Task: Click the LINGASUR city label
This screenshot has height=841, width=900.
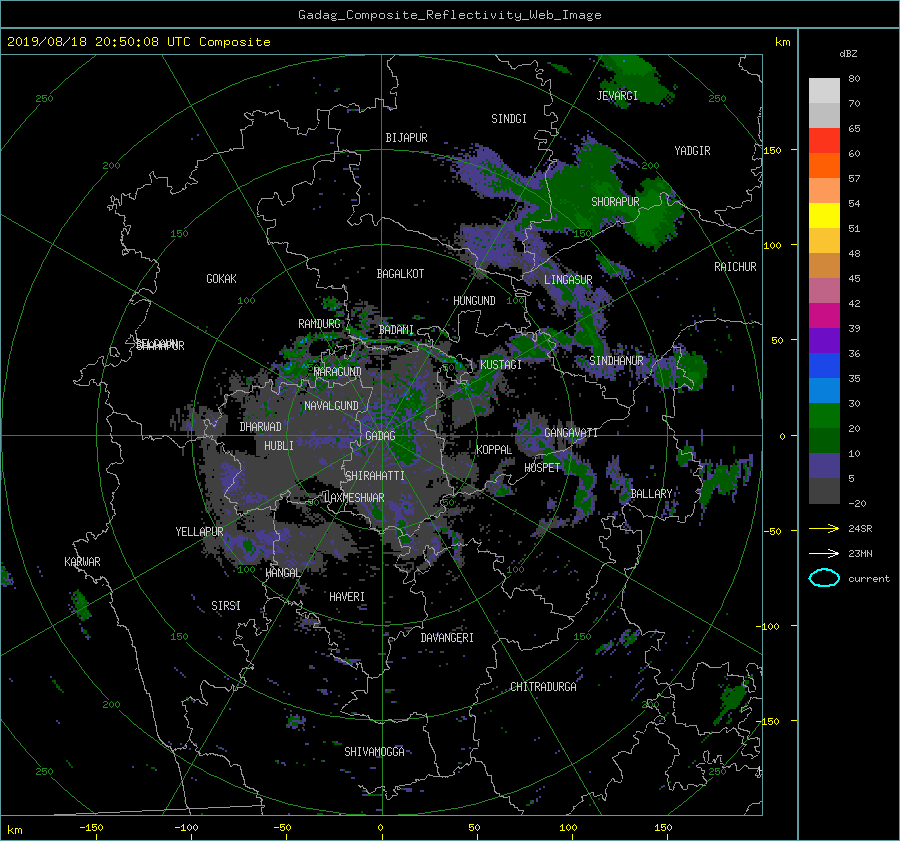Action: coord(568,280)
